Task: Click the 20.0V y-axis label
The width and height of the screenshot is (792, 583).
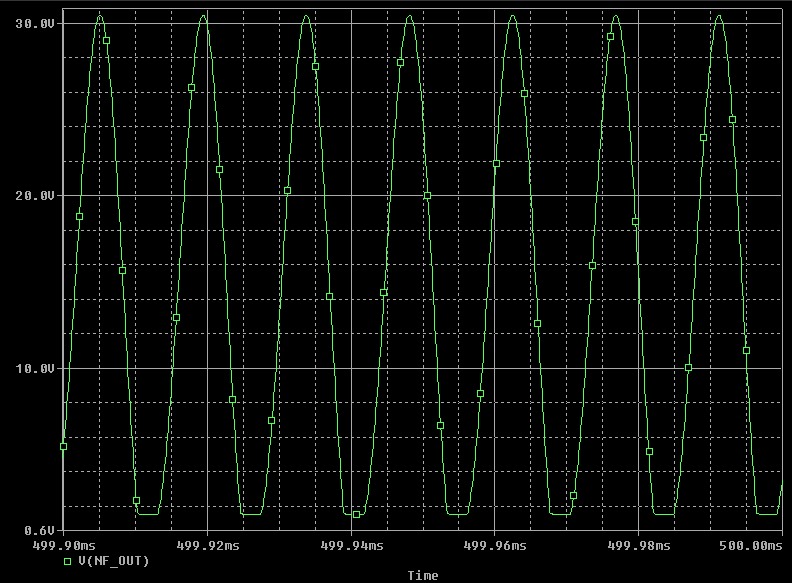Action: (35, 196)
